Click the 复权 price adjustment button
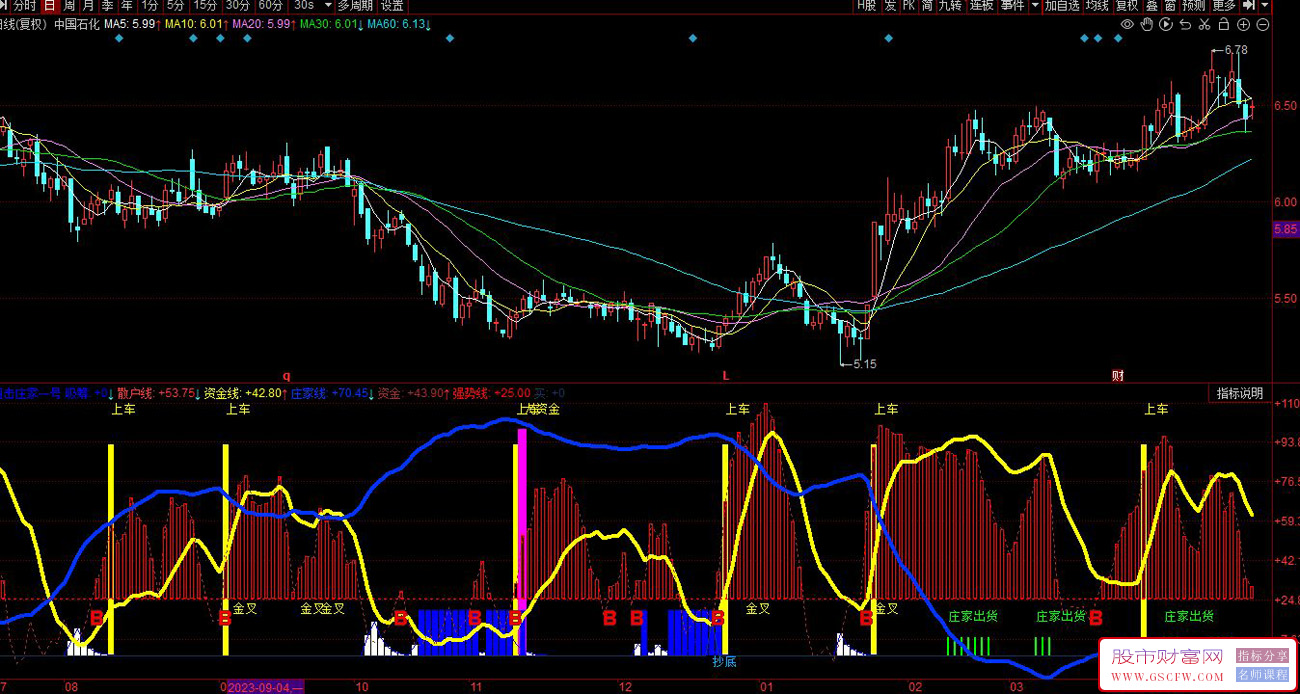Screen dimensions: 1300x694 pyautogui.click(x=1127, y=5)
